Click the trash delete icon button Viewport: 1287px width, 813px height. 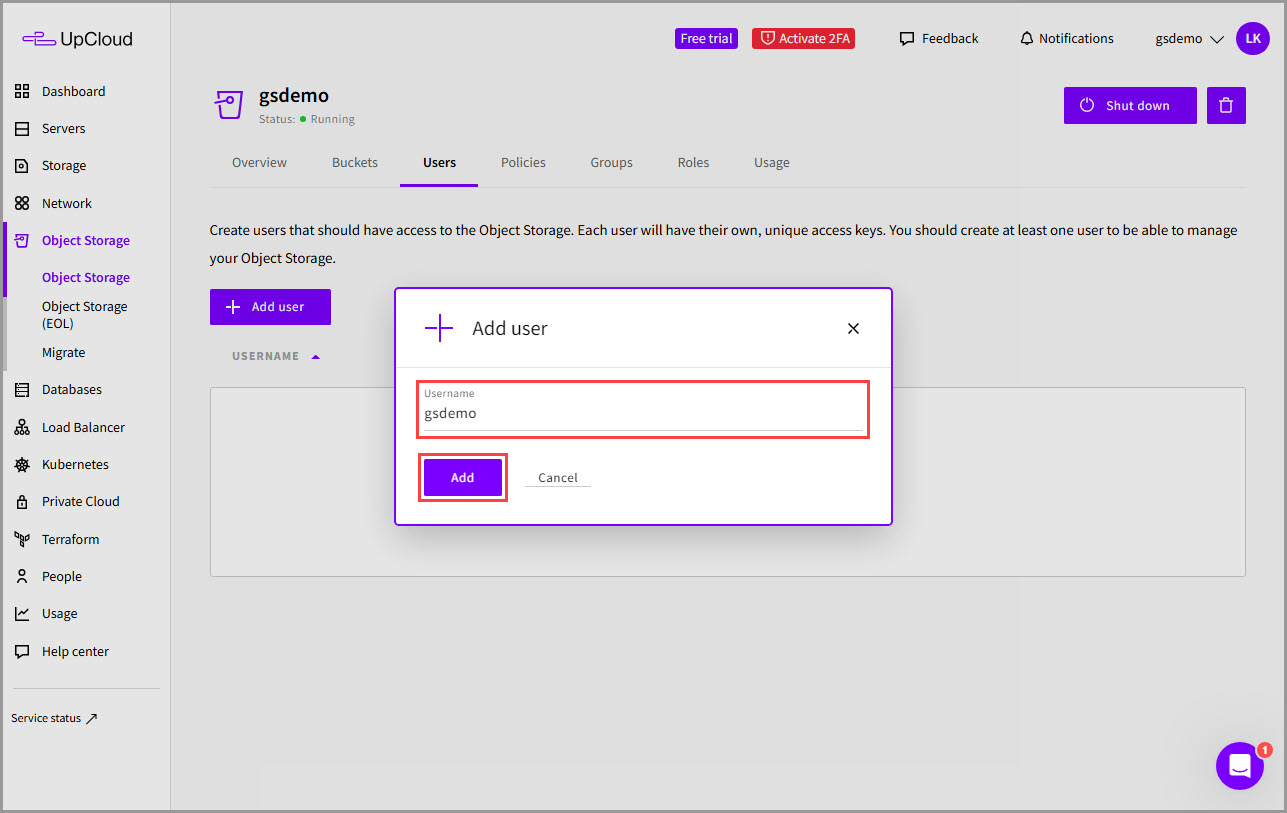tap(1226, 105)
